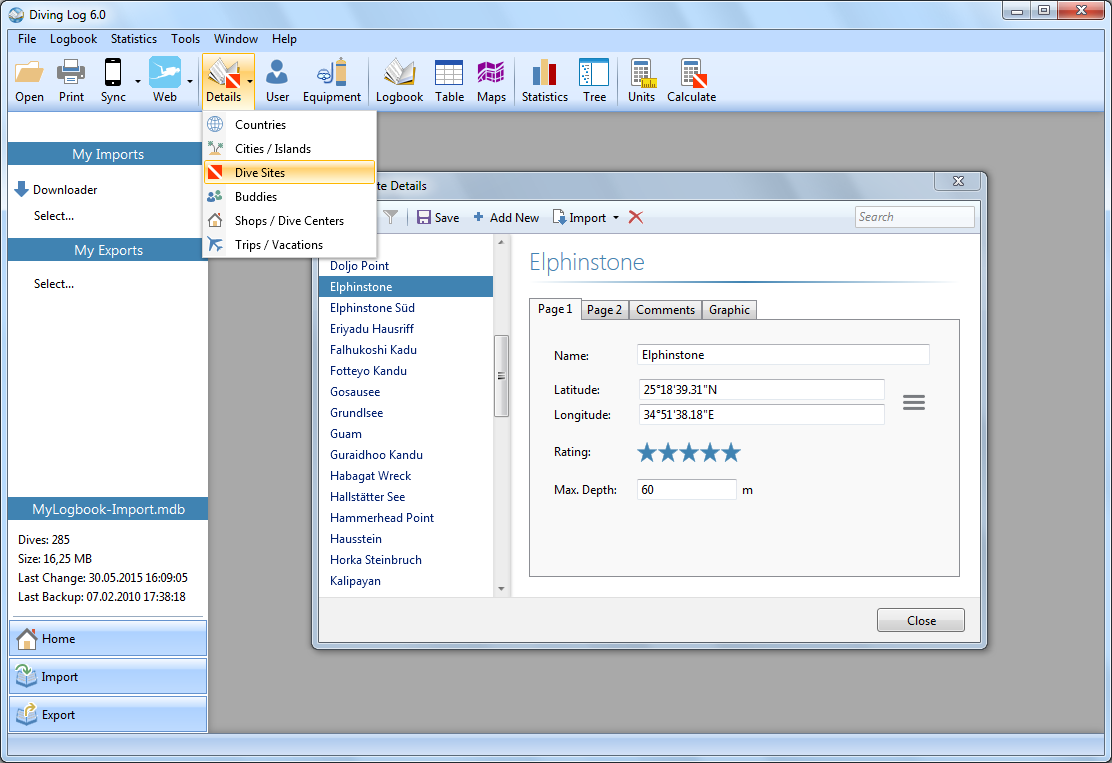Click the Open folder icon in toolbar
Image resolution: width=1112 pixels, height=763 pixels.
[29, 73]
